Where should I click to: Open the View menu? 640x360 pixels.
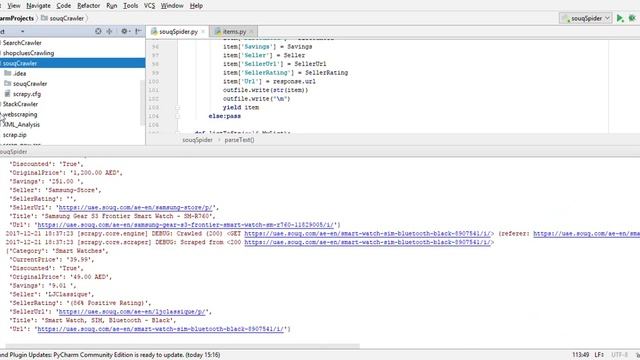(13, 6)
